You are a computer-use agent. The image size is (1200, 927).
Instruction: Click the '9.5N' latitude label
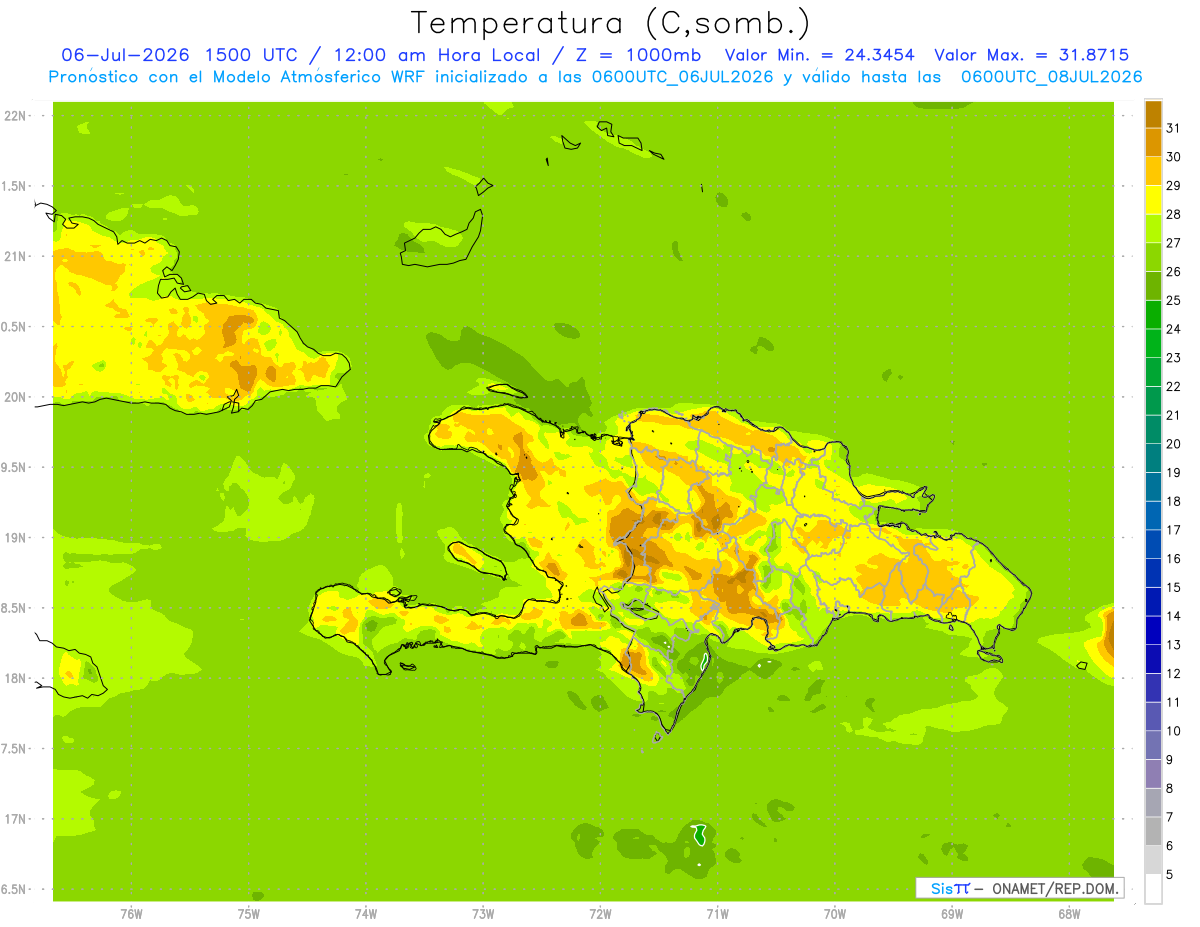point(14,467)
